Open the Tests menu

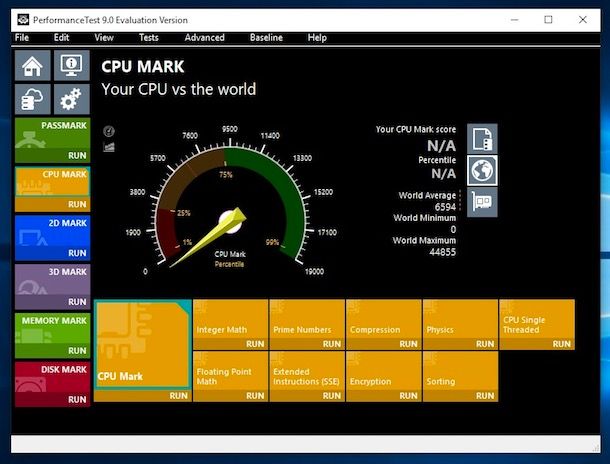(x=149, y=38)
